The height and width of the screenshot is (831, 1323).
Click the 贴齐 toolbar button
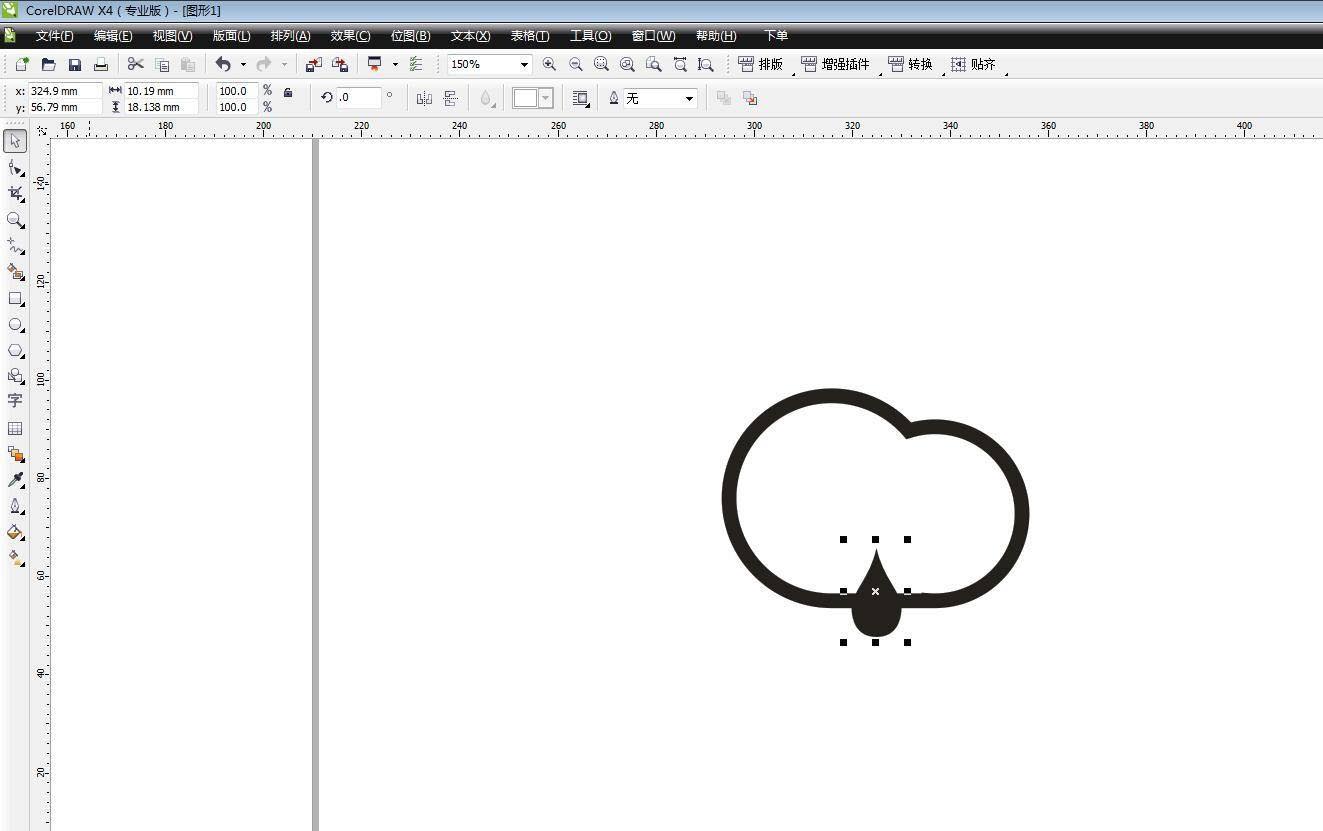click(x=973, y=64)
